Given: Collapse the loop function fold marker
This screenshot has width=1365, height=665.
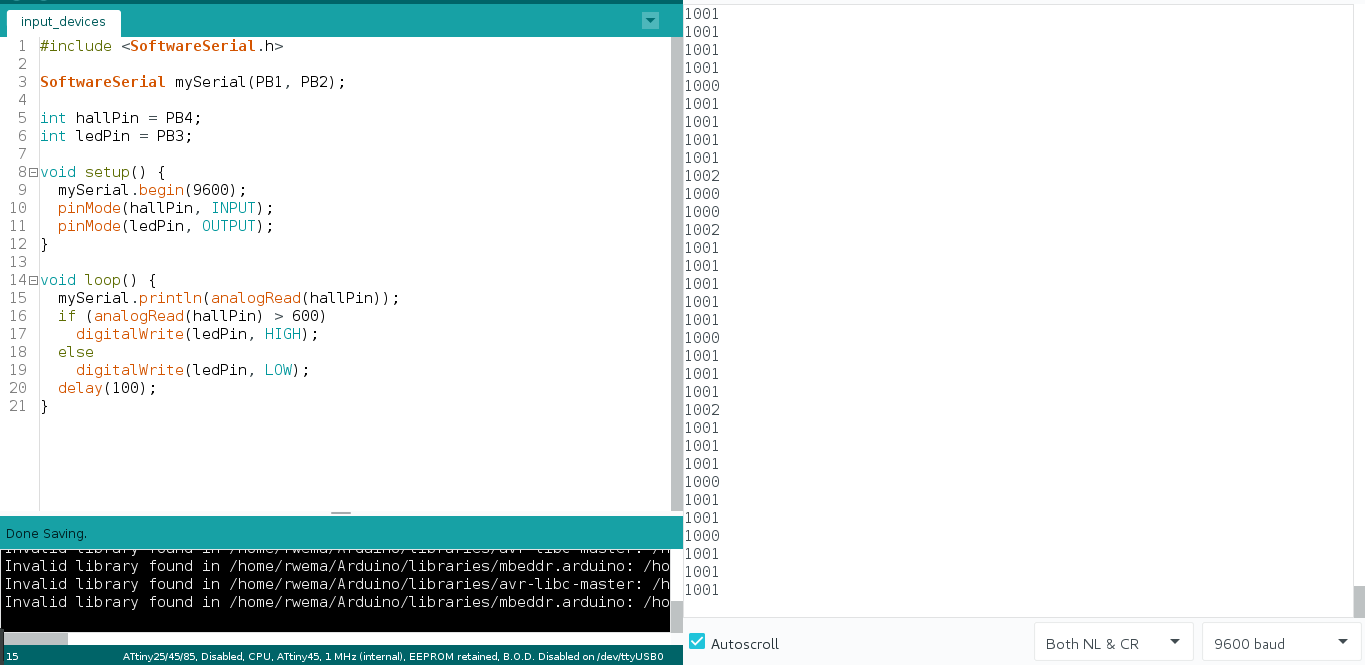Looking at the screenshot, I should (x=32, y=279).
